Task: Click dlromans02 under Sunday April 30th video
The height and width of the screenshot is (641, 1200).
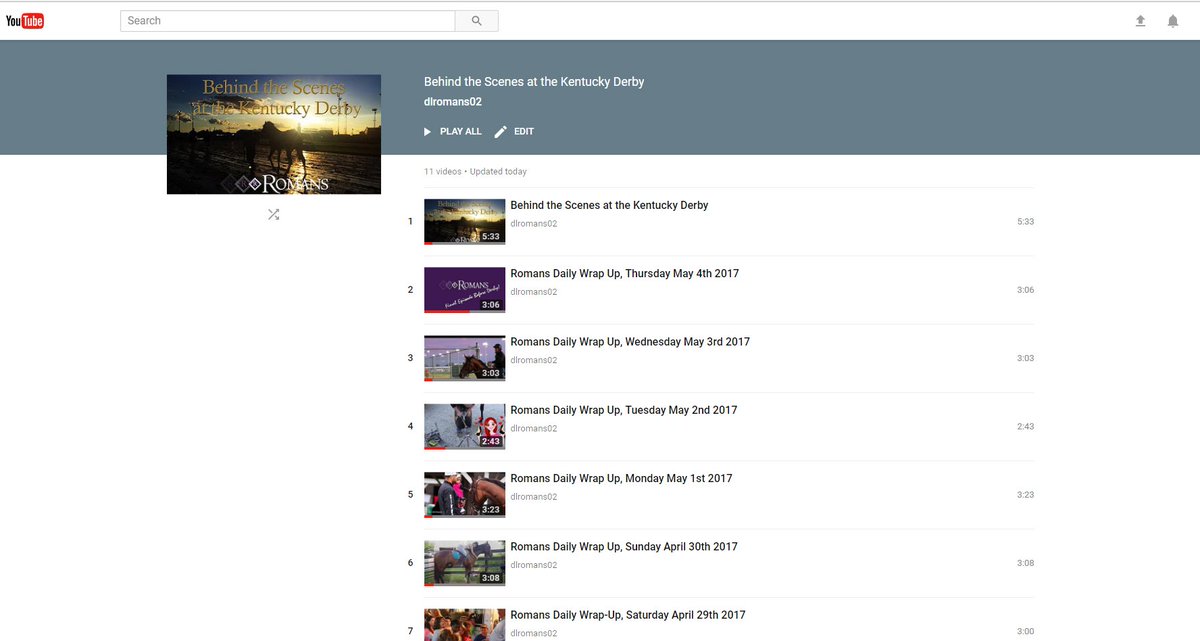Action: [534, 565]
